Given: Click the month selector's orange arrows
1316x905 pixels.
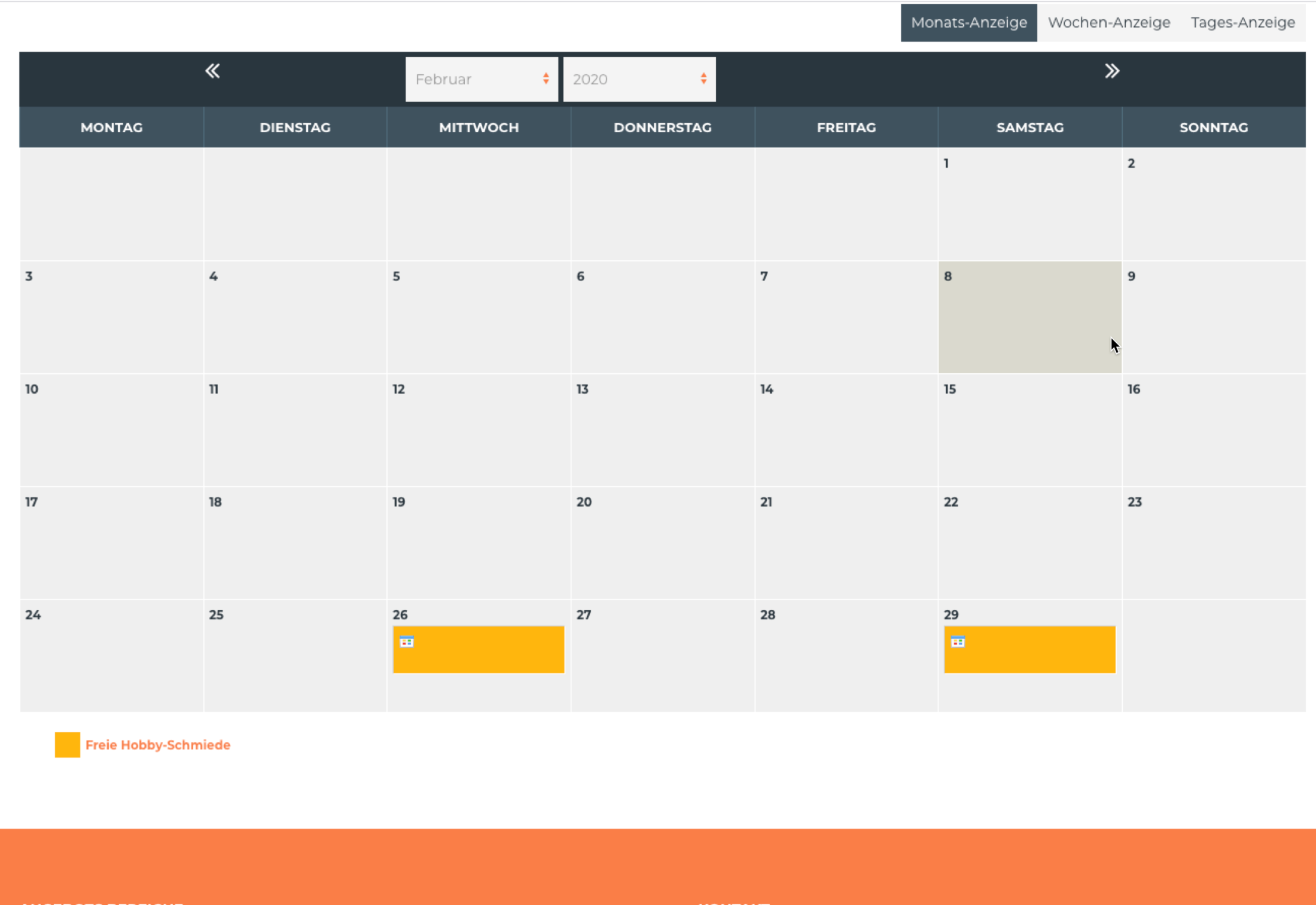Looking at the screenshot, I should pos(546,79).
